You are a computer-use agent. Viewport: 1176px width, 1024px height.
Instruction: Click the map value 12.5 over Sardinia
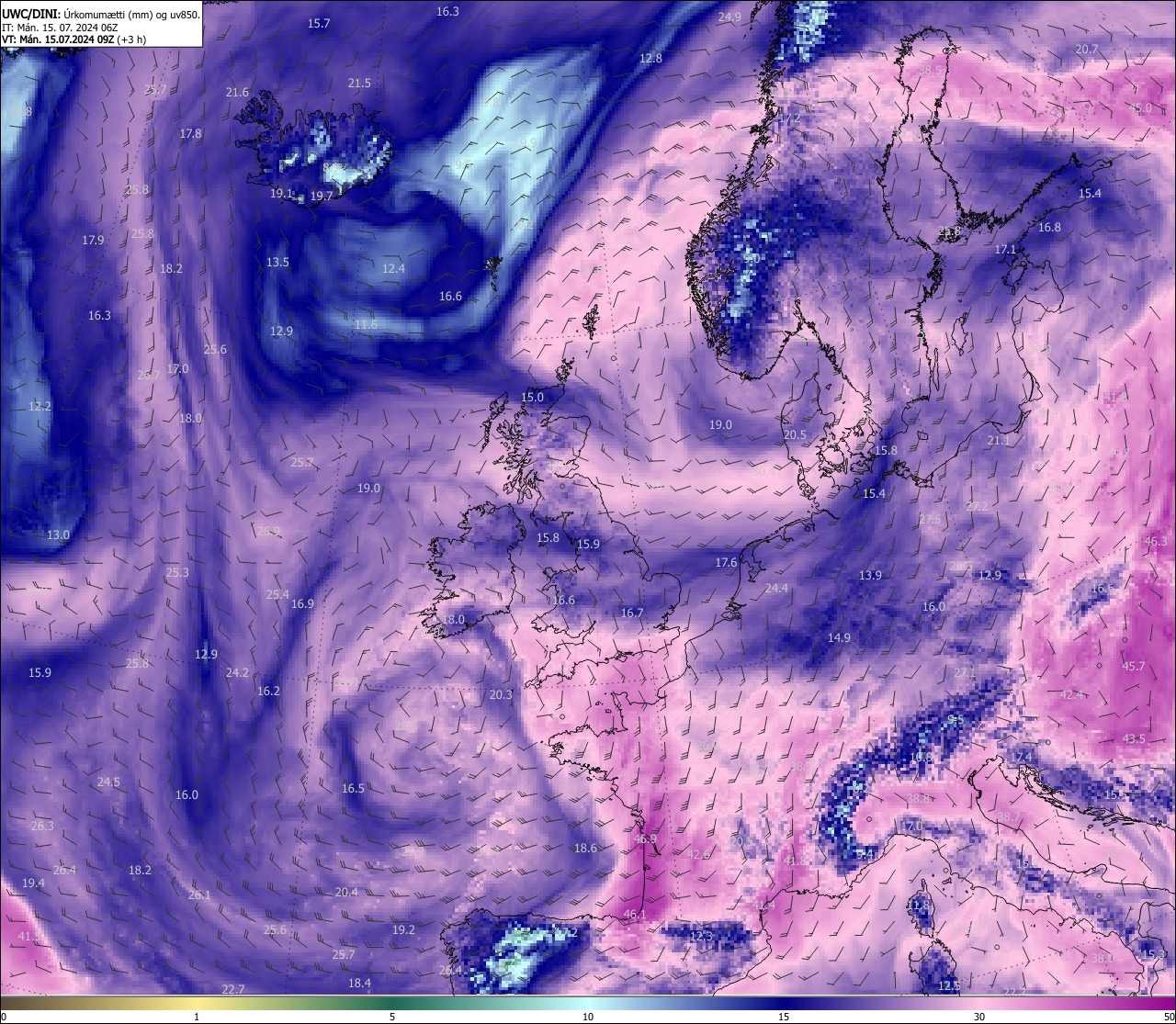(x=949, y=985)
